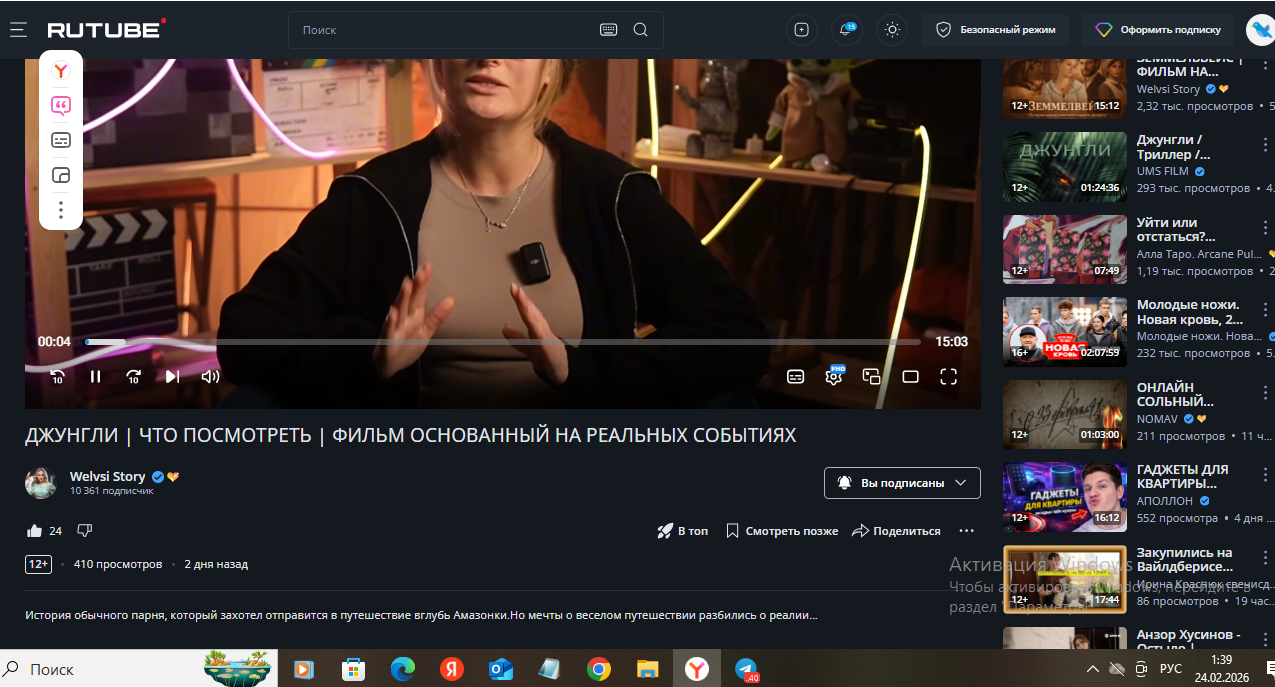Click В топ button
Image resolution: width=1275 pixels, height=687 pixels.
point(682,531)
